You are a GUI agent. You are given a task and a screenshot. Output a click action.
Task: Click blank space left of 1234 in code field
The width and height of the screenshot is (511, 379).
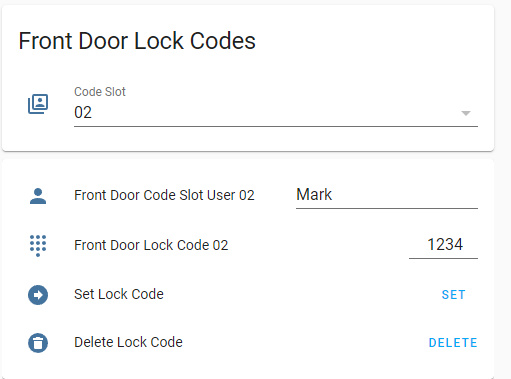pyautogui.click(x=418, y=245)
